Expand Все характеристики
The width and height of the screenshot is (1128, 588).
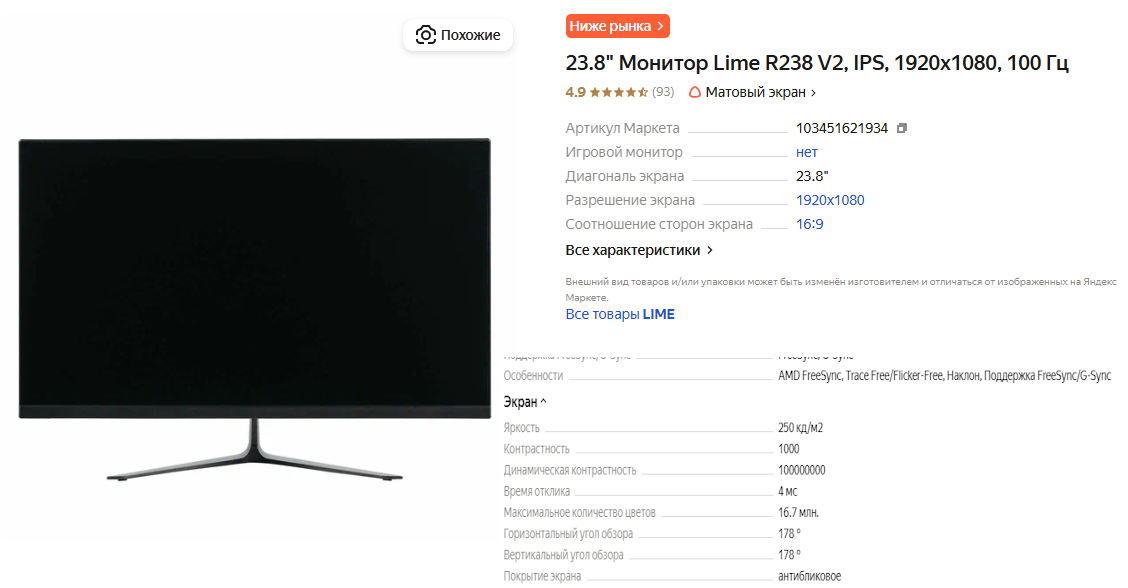click(639, 250)
